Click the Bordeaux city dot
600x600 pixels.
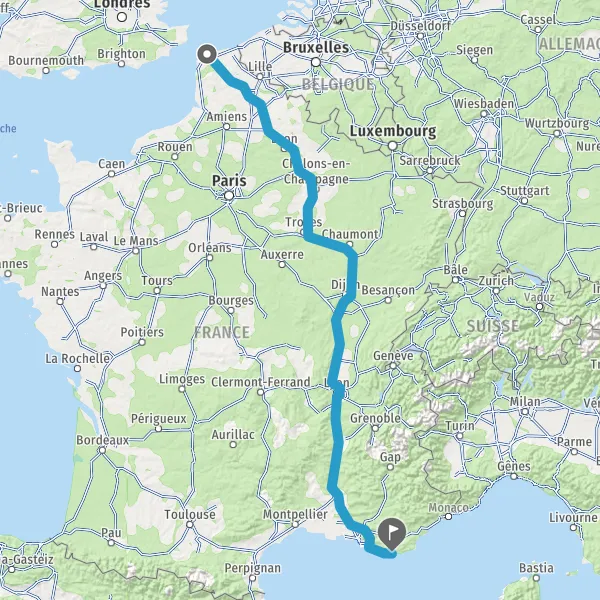click(103, 450)
